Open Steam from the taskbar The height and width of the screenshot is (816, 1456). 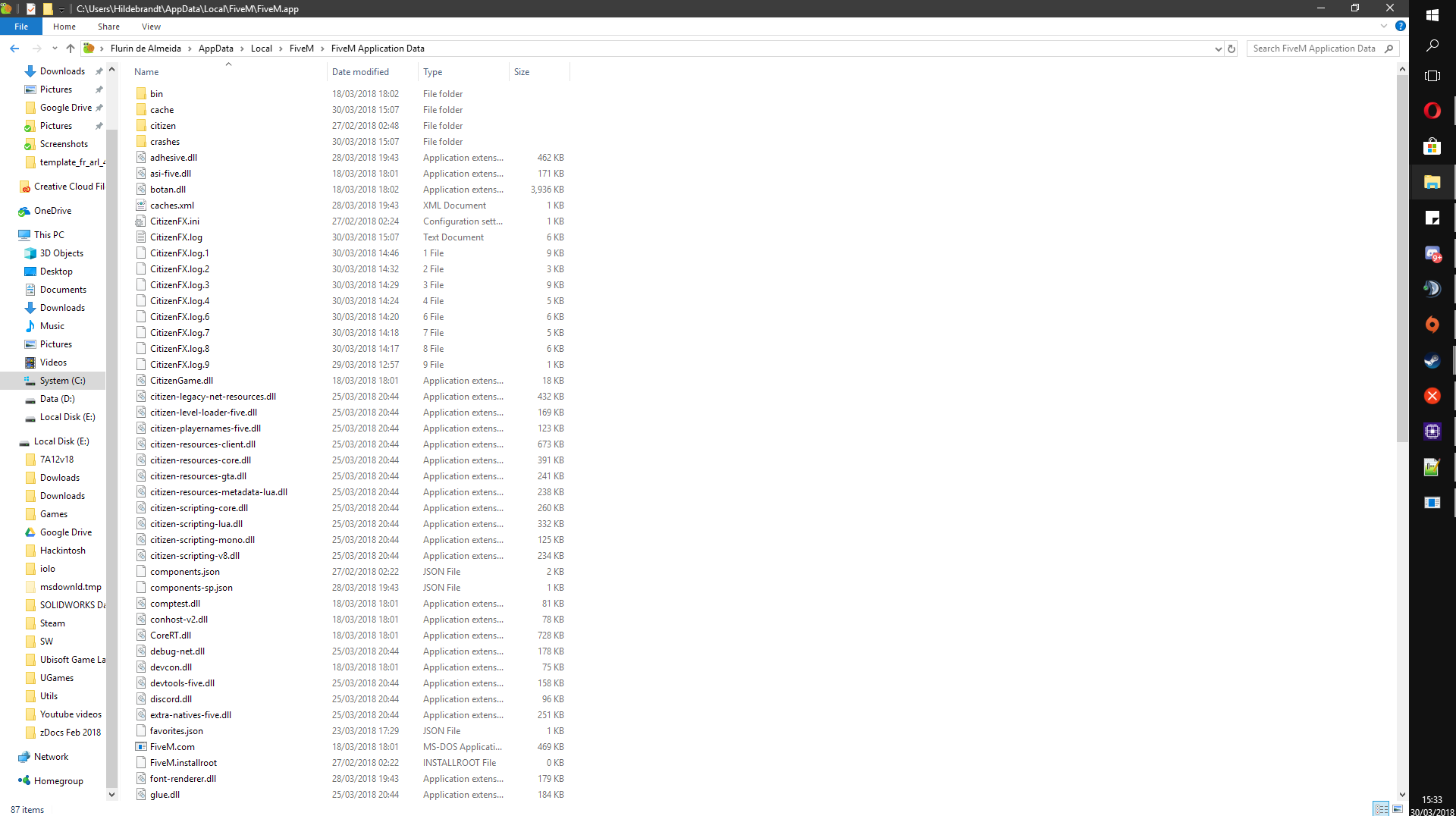coord(1432,361)
